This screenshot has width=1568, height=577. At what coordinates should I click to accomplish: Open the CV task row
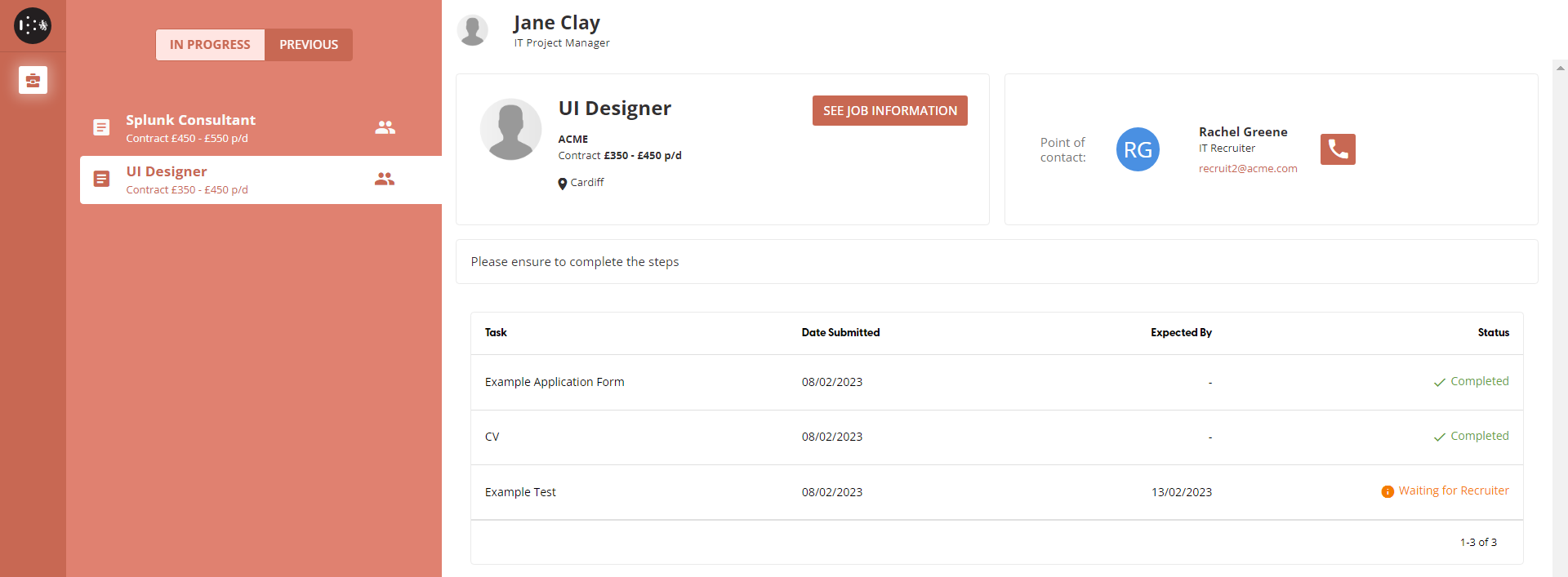(492, 437)
